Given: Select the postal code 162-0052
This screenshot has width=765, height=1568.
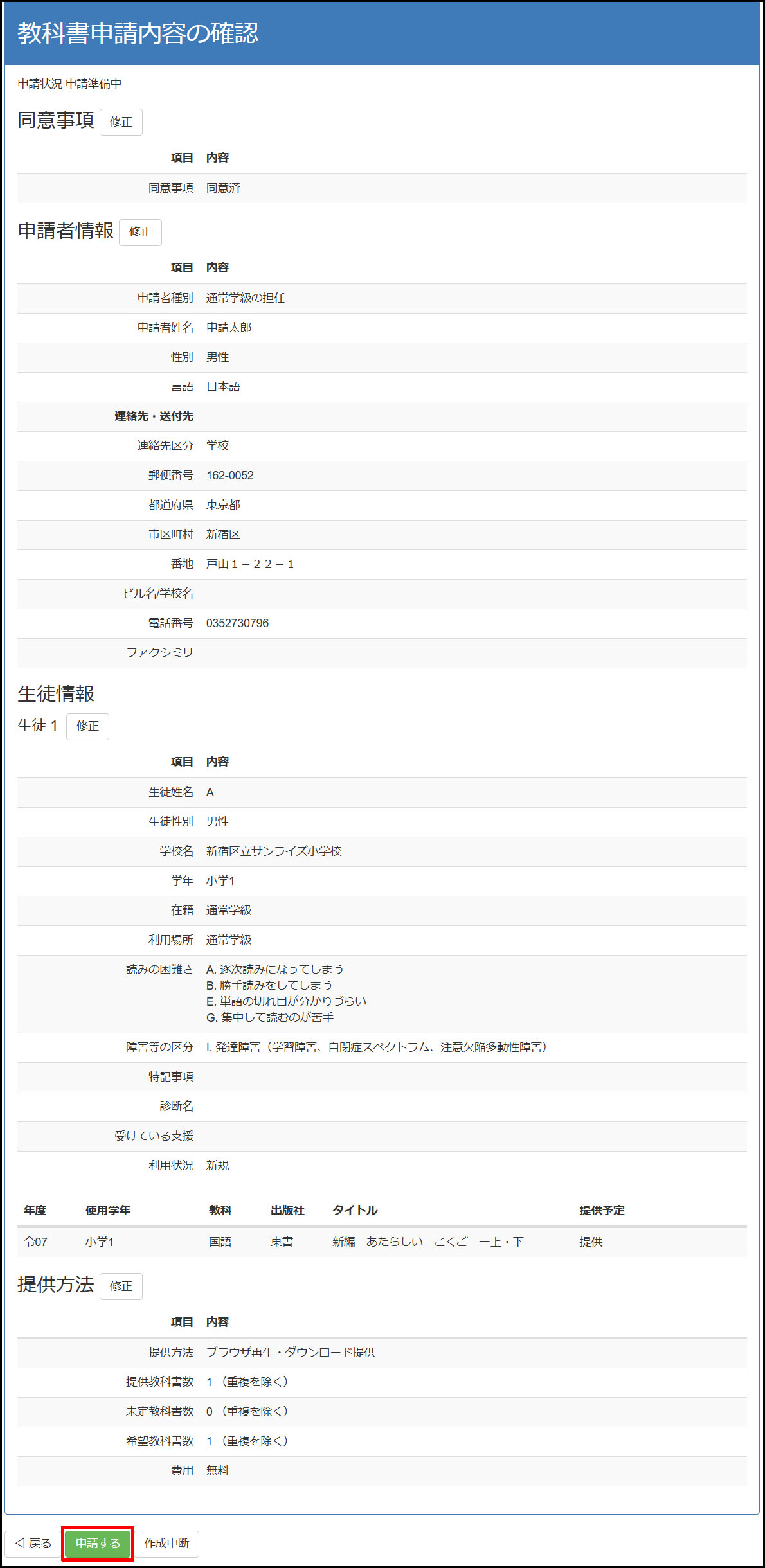Looking at the screenshot, I should coord(230,476).
